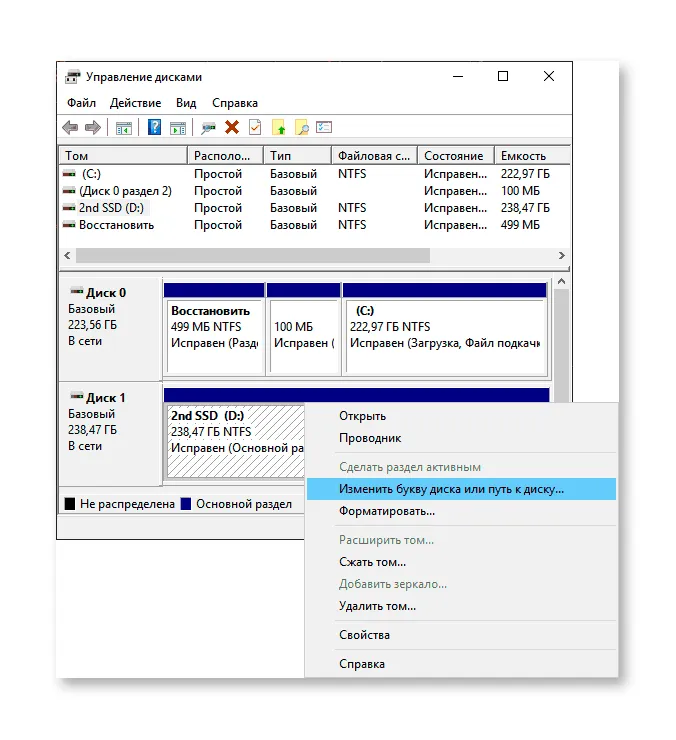The image size is (676, 740).
Task: Click the checklist view settings toolbar icon
Action: [x=324, y=127]
